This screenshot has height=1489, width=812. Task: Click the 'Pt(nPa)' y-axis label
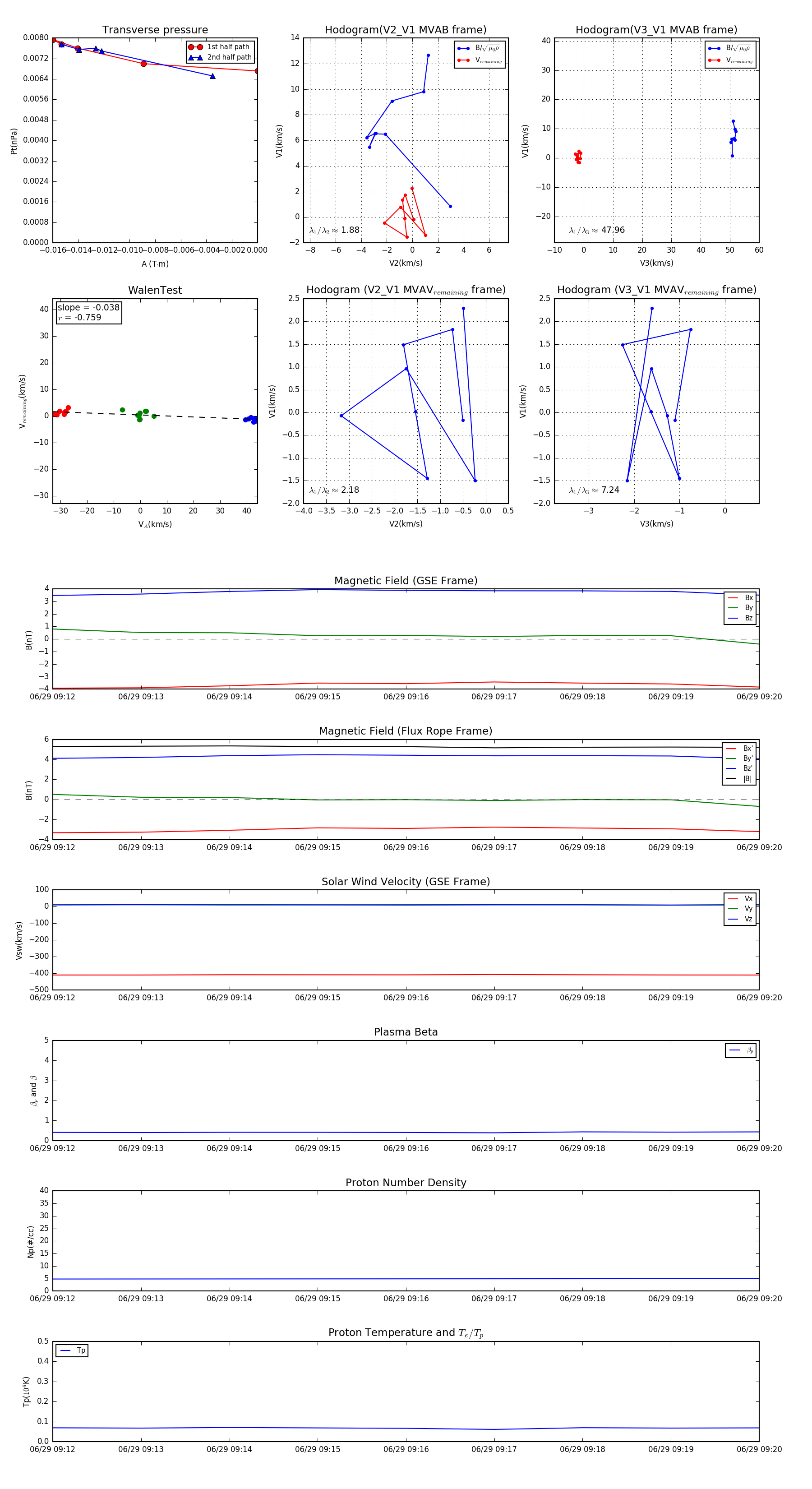[14, 141]
